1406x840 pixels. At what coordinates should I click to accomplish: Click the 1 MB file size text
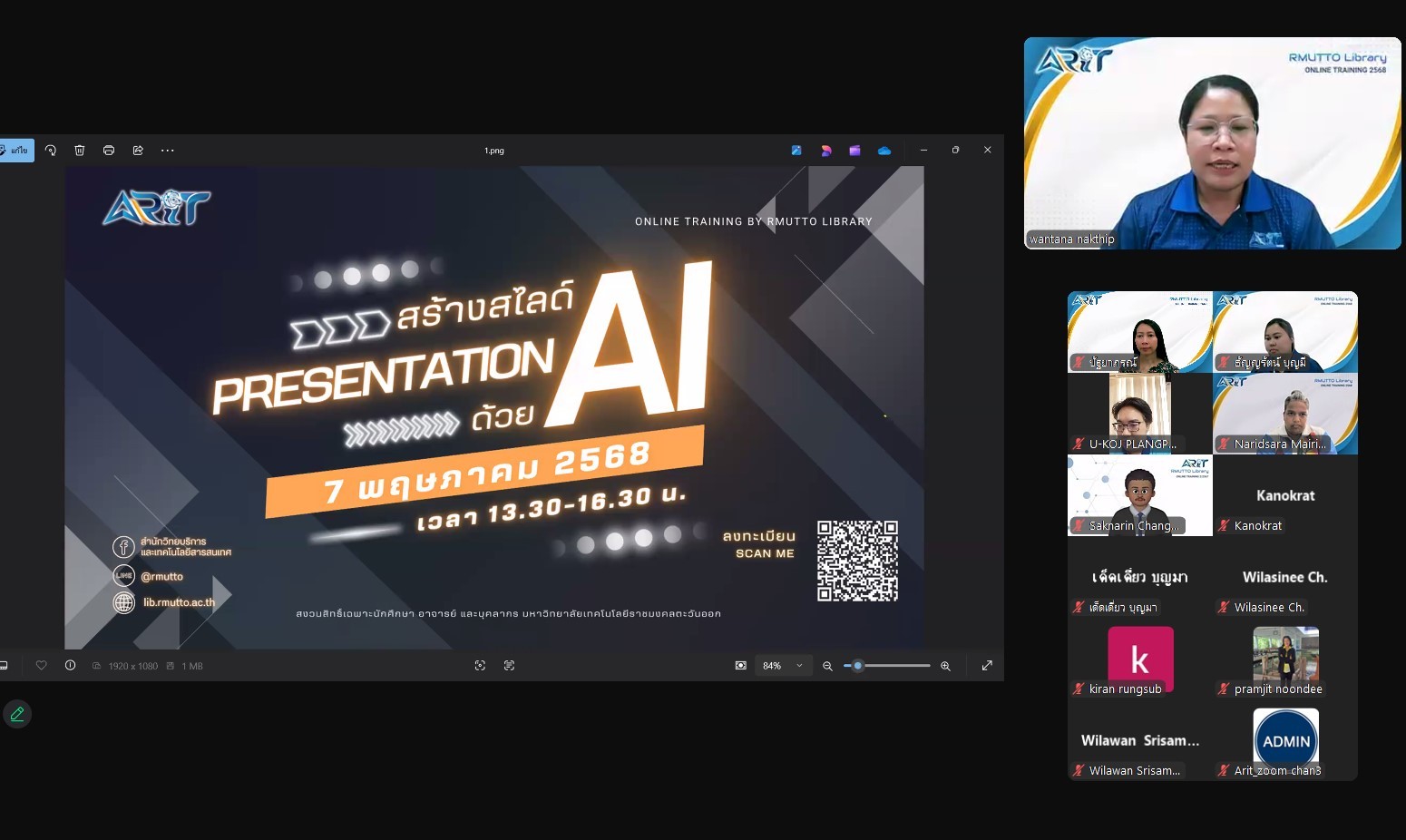(x=192, y=666)
